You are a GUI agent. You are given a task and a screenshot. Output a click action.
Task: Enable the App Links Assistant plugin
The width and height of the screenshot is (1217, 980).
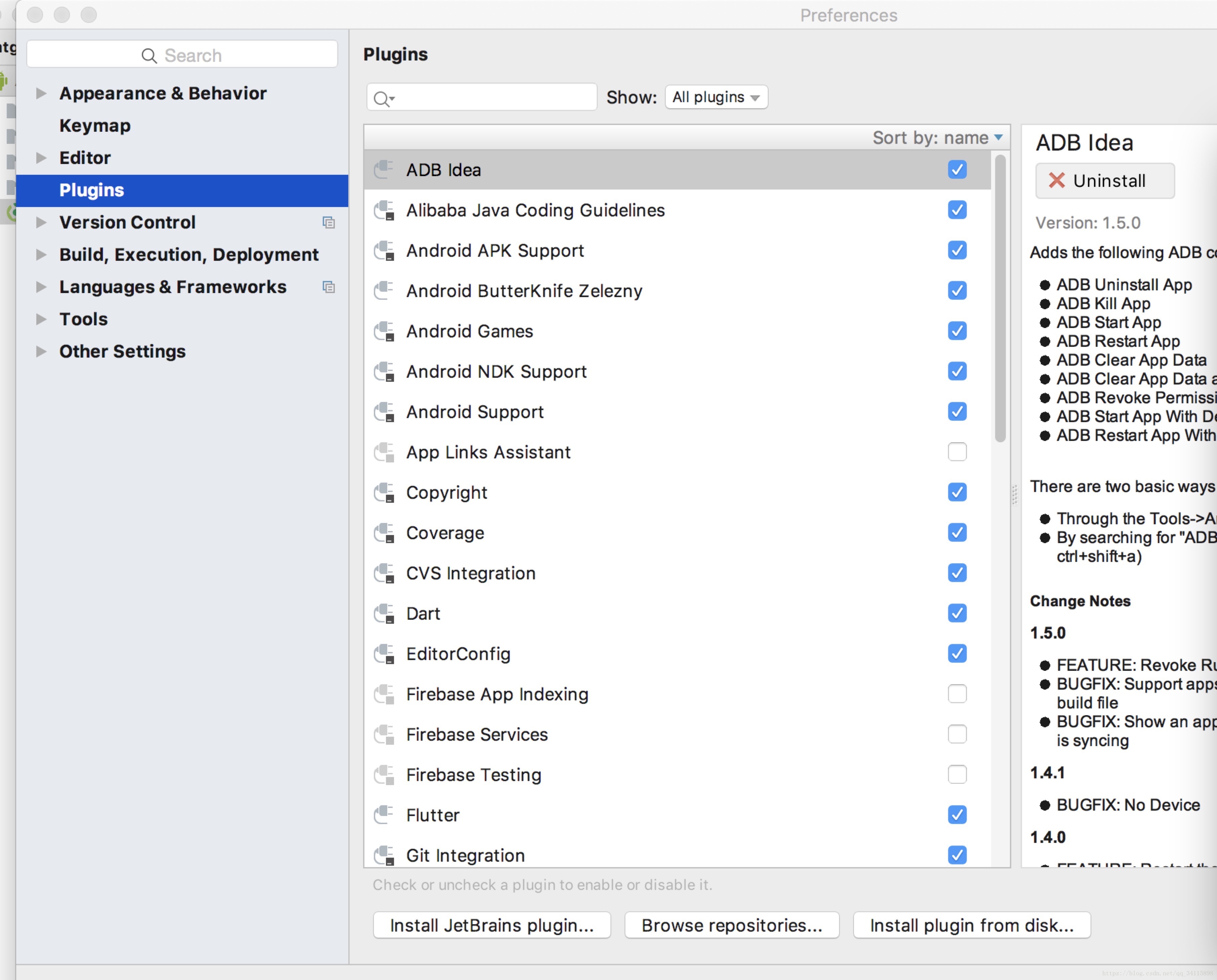pyautogui.click(x=957, y=452)
